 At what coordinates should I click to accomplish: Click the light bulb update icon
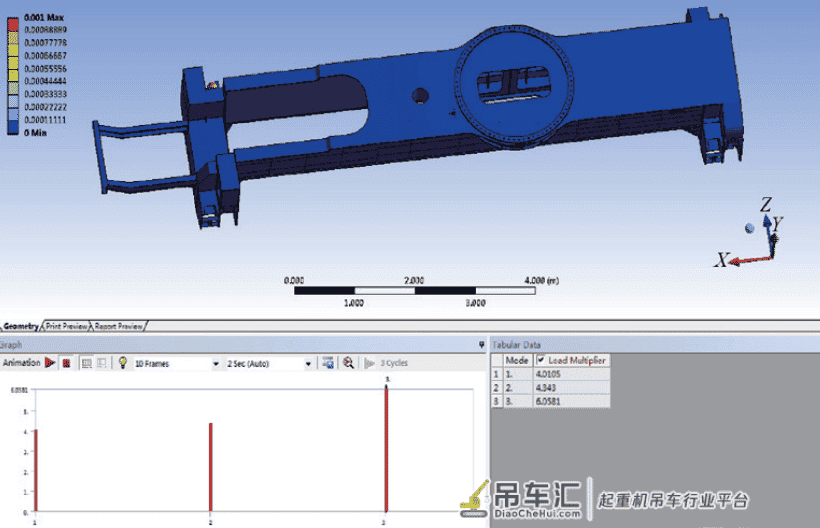point(123,362)
